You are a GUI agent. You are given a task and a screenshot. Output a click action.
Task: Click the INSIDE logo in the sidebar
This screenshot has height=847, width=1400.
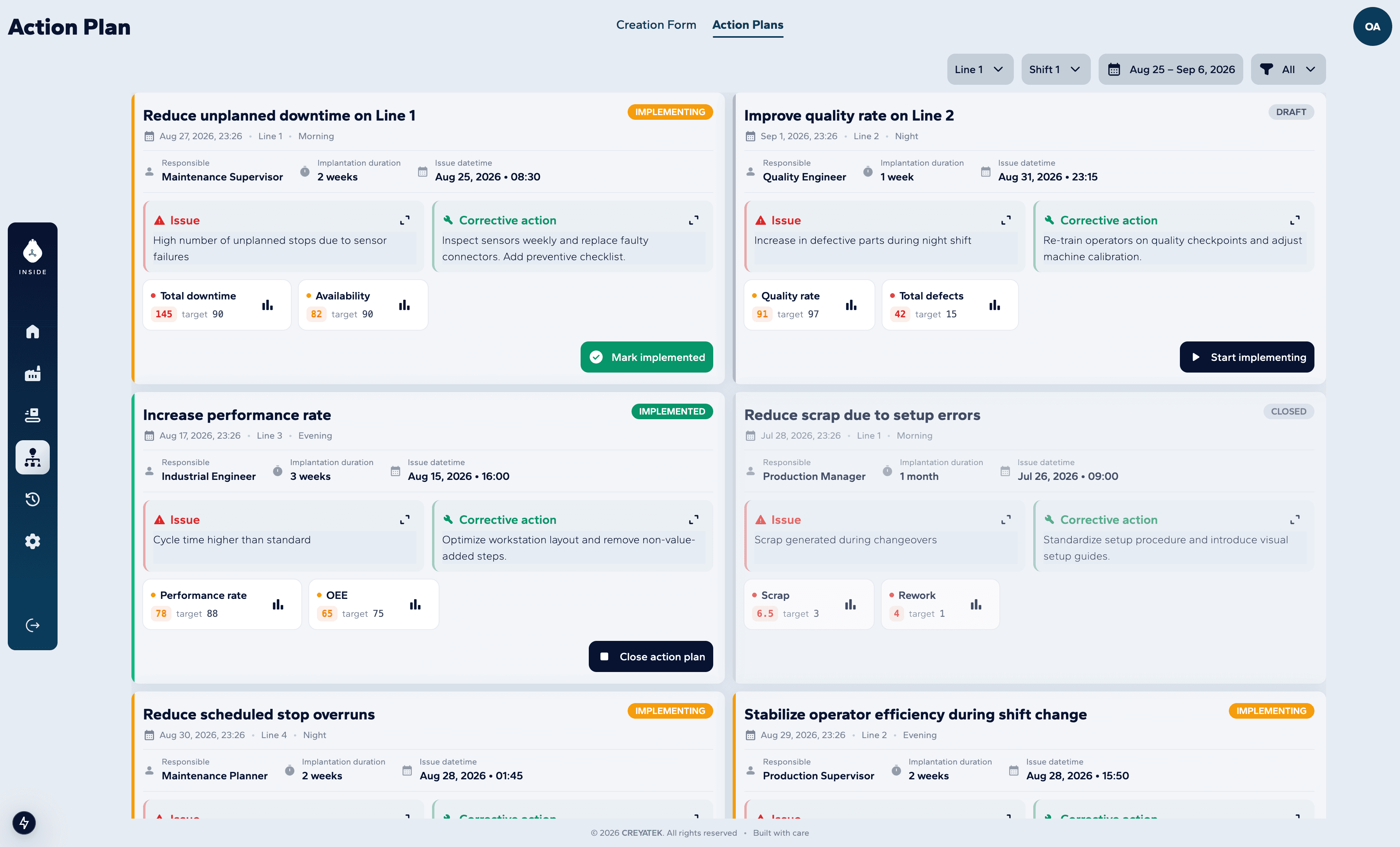[x=32, y=257]
